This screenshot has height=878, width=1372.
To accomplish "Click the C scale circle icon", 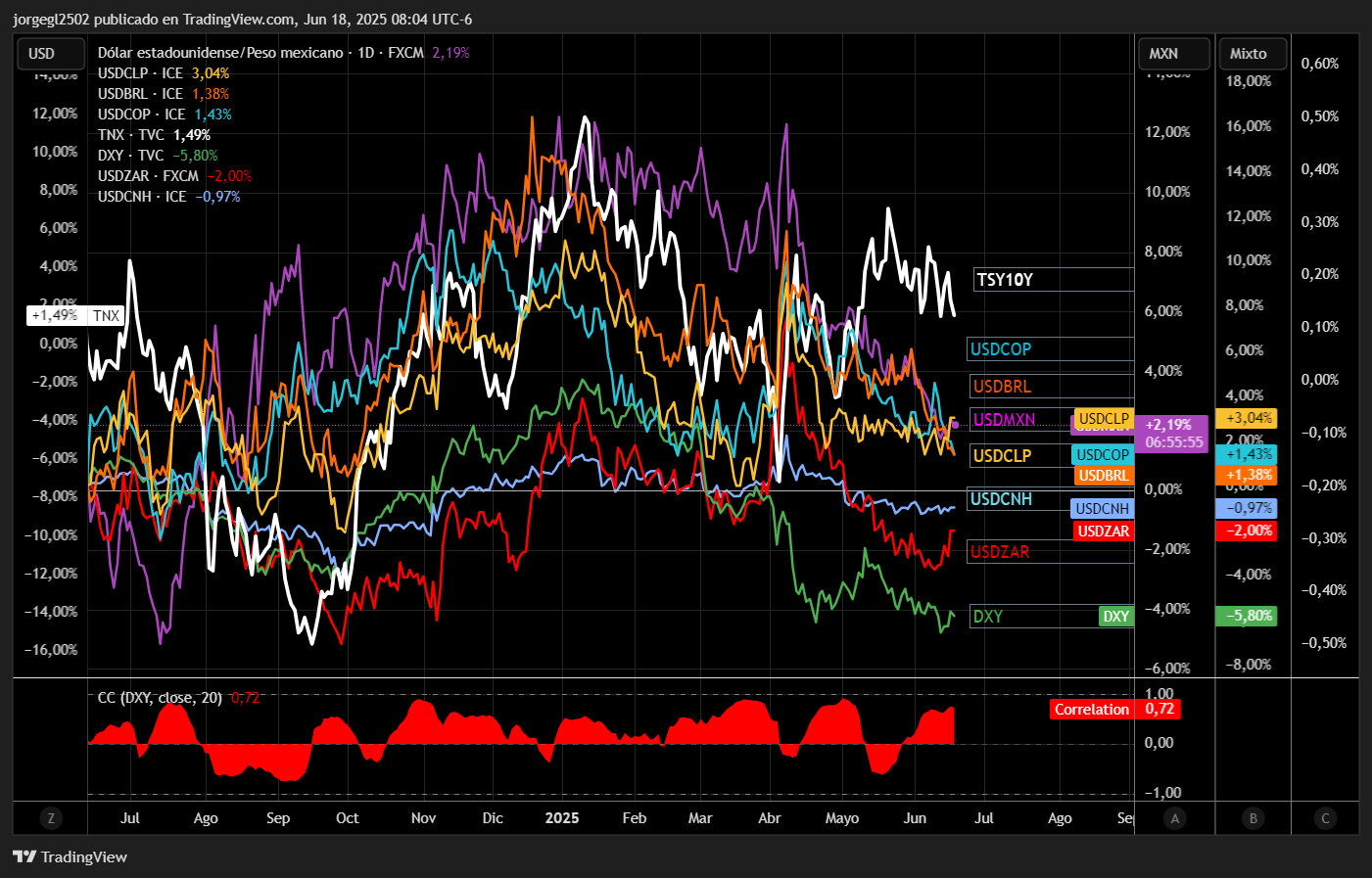I will click(1325, 818).
